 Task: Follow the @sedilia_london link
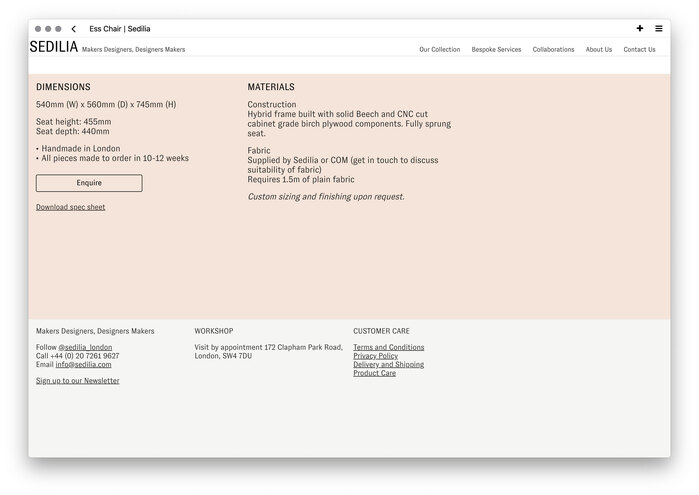(86, 347)
